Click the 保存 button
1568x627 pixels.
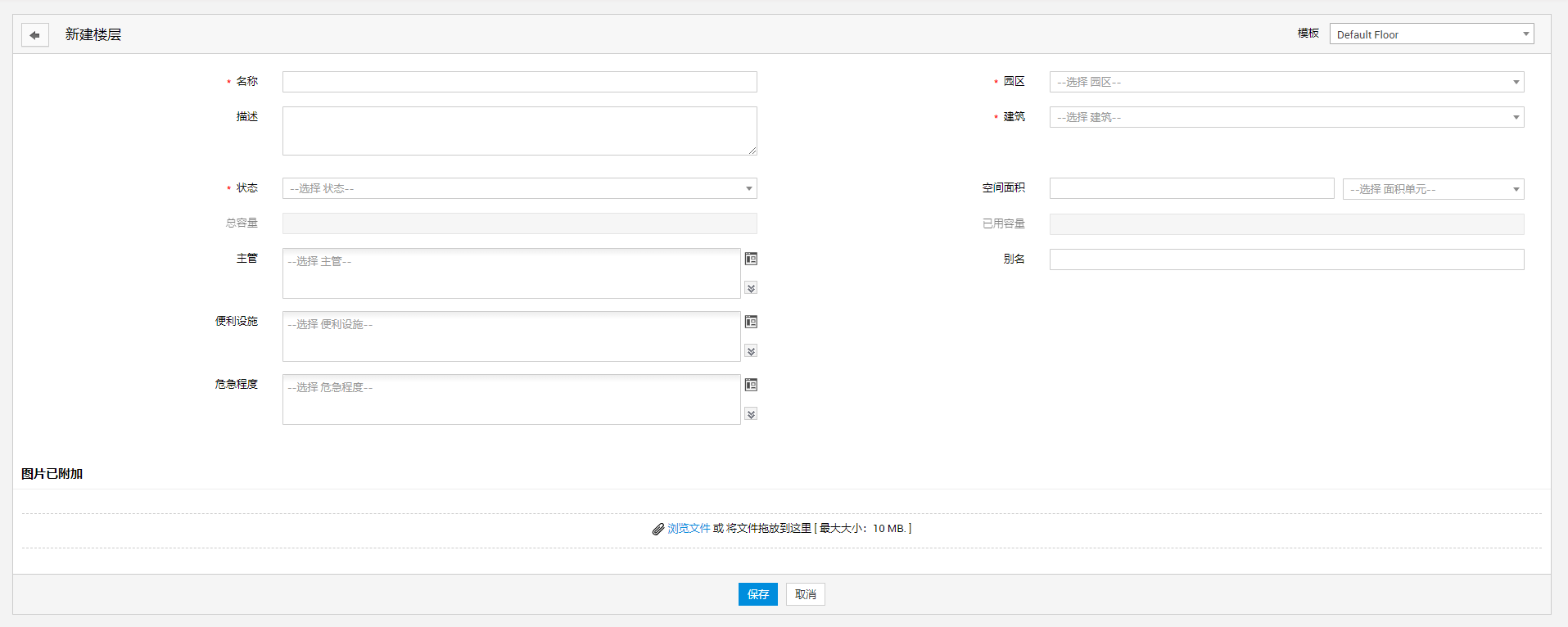[x=757, y=594]
